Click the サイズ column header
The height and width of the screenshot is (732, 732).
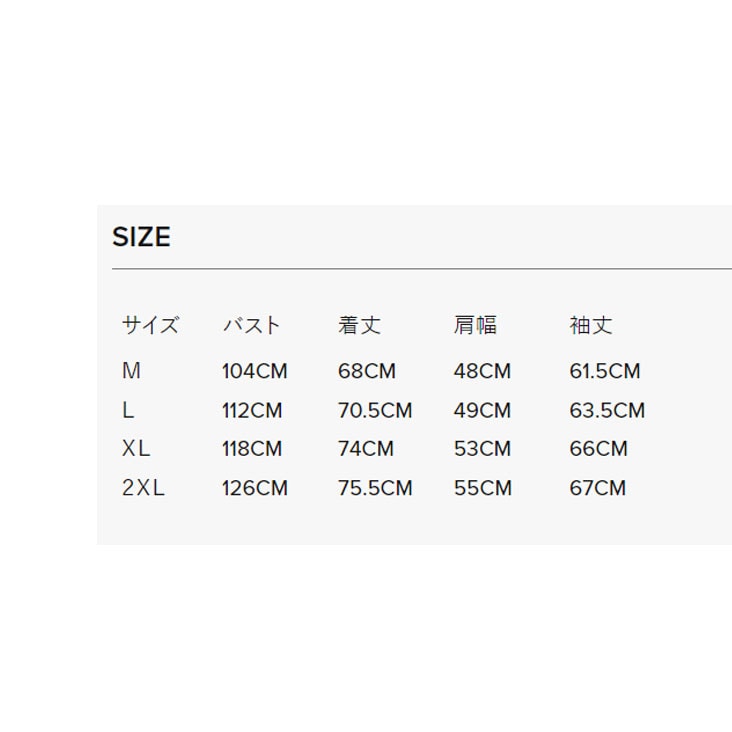pos(150,325)
